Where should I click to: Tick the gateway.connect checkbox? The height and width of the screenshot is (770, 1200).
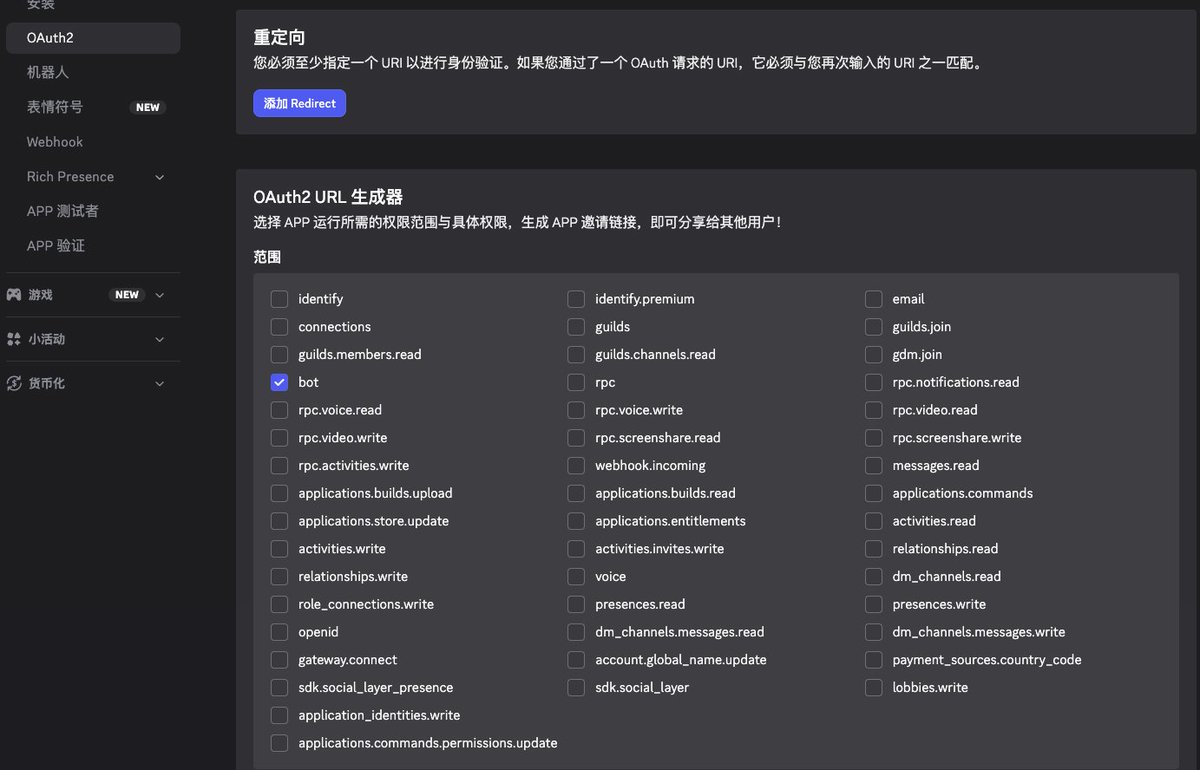click(279, 660)
